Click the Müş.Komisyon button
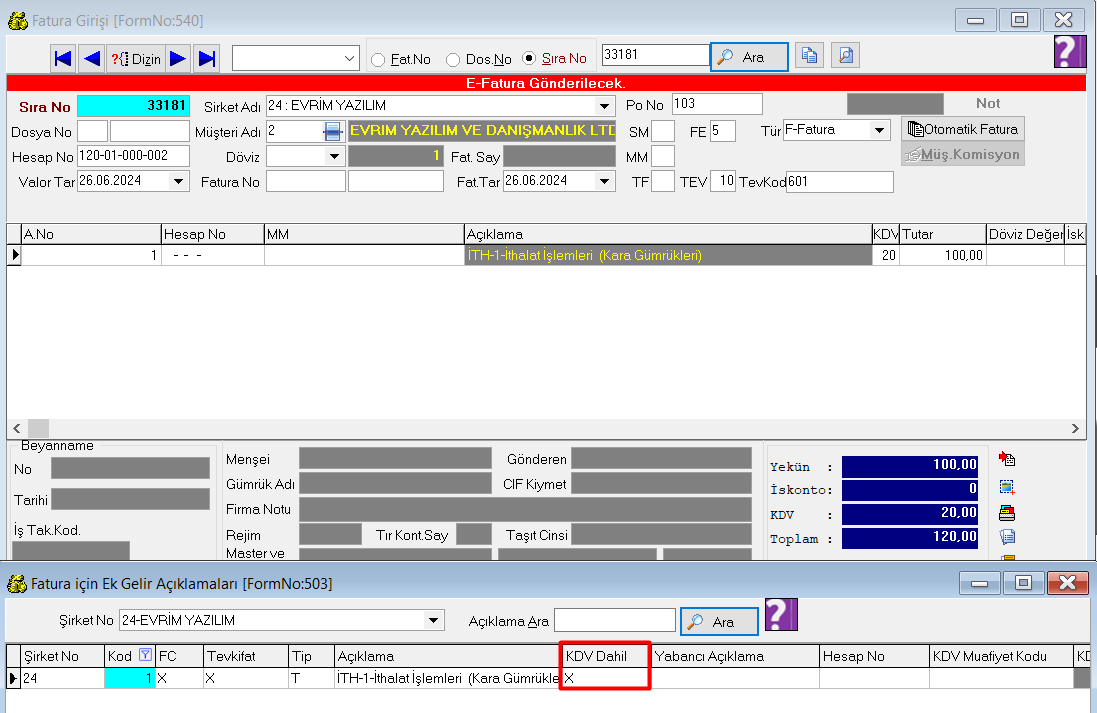This screenshot has height=713, width=1097. click(963, 154)
